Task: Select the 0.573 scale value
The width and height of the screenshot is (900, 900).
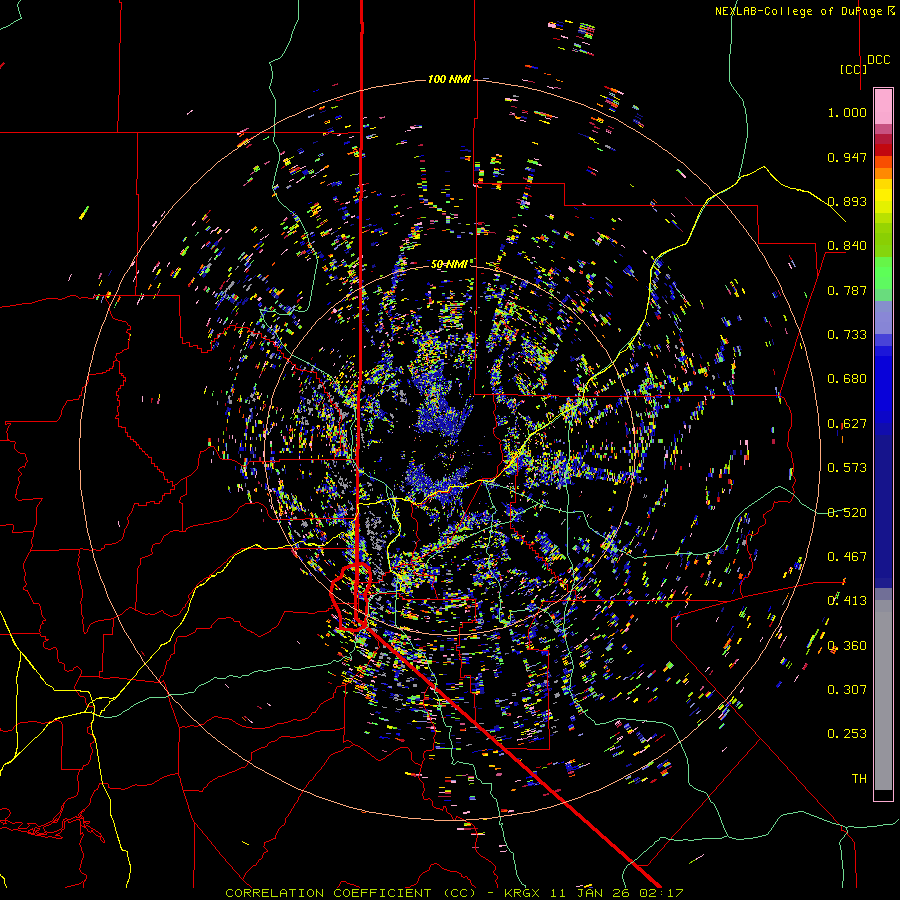Action: tap(847, 468)
